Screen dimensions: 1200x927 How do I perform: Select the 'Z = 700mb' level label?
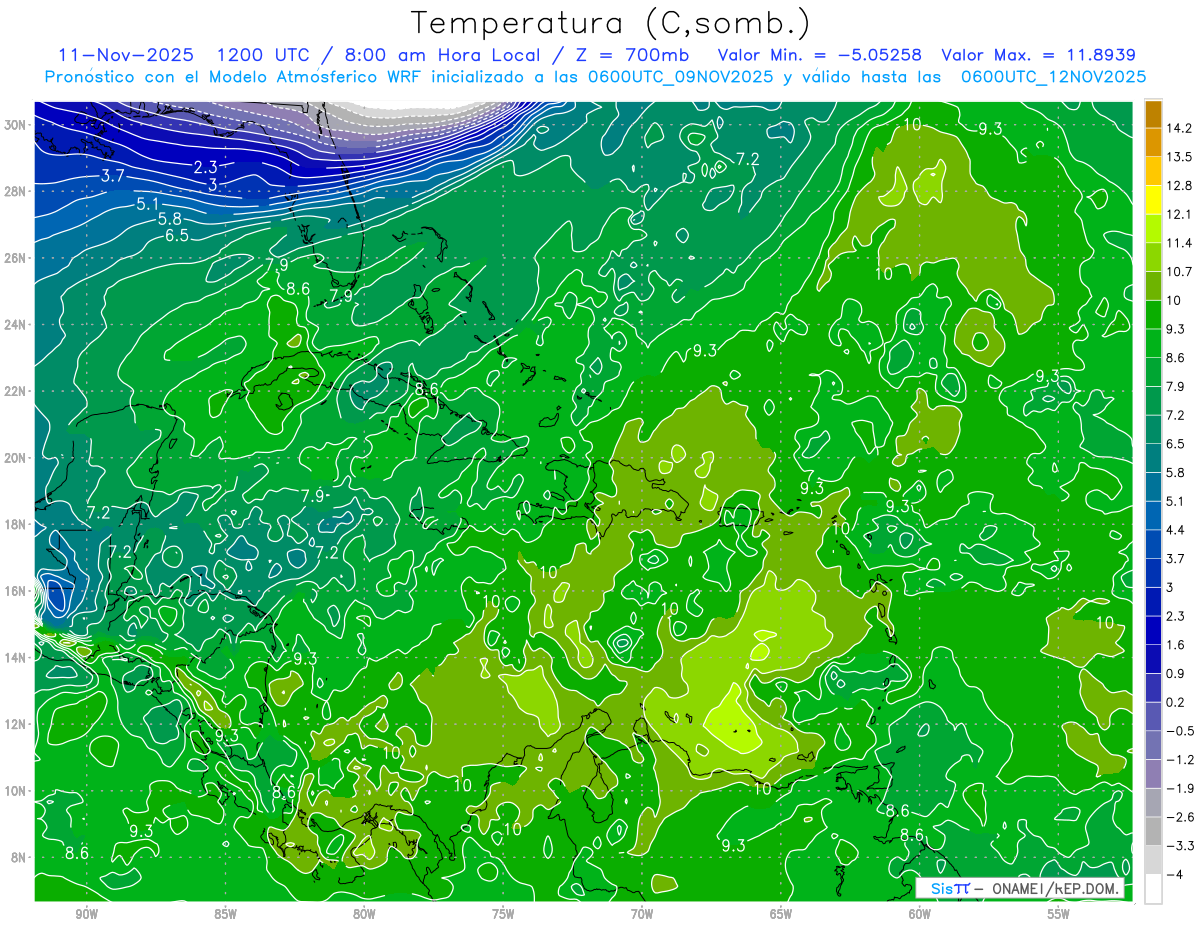click(632, 54)
